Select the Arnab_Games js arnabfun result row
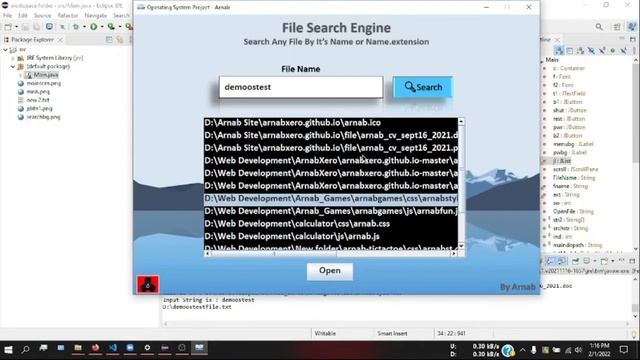Viewport: 640px width, 360px height. point(331,211)
